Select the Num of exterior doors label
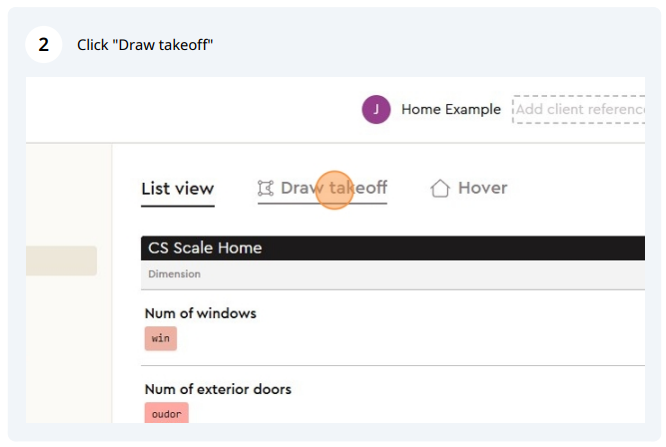The image size is (666, 447). pyautogui.click(x=218, y=389)
